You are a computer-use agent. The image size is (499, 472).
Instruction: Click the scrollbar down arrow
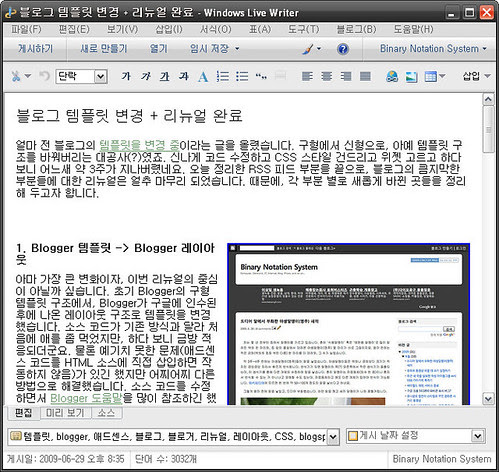click(488, 398)
